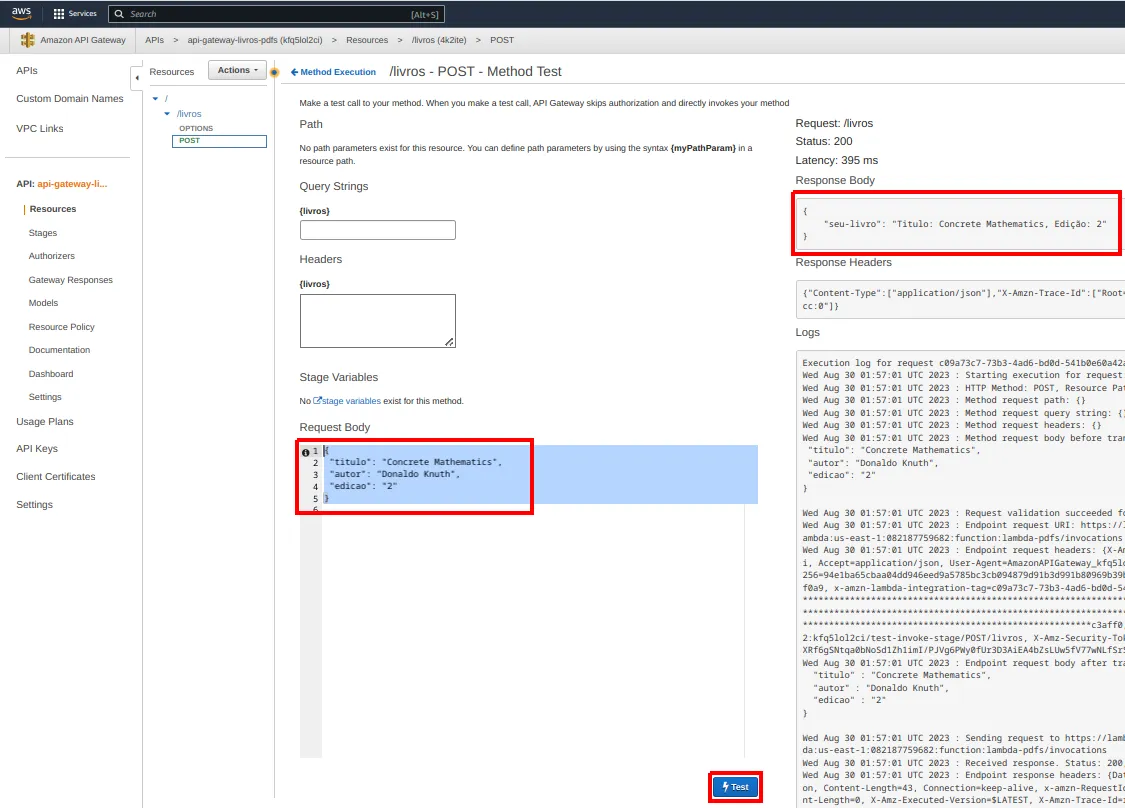Go to Usage Plans
Viewport: 1125px width, 808px height.
click(44, 421)
